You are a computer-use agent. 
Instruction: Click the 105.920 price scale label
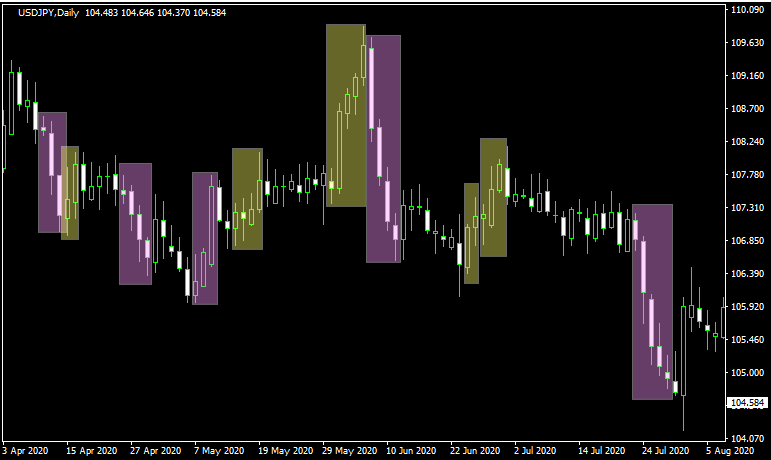point(747,307)
